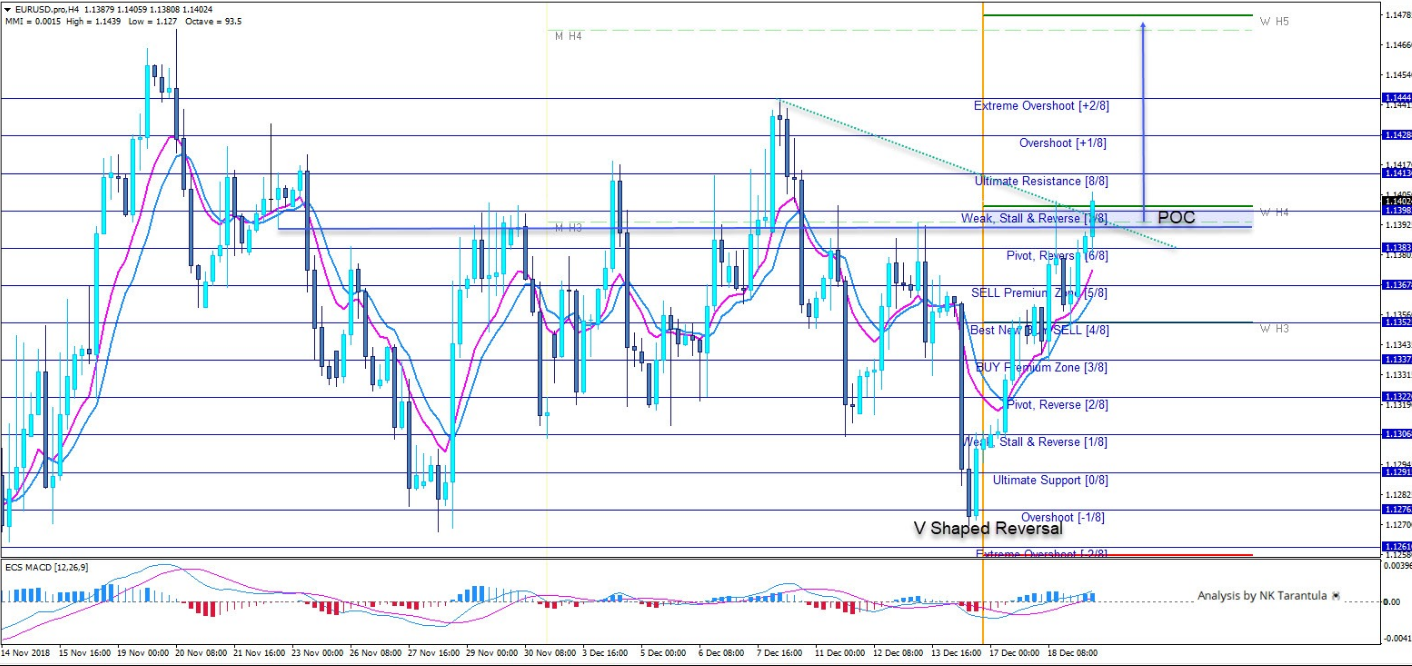
Task: Click the Weak, Stall & Reverse [7/8] label
Action: [x=1035, y=218]
